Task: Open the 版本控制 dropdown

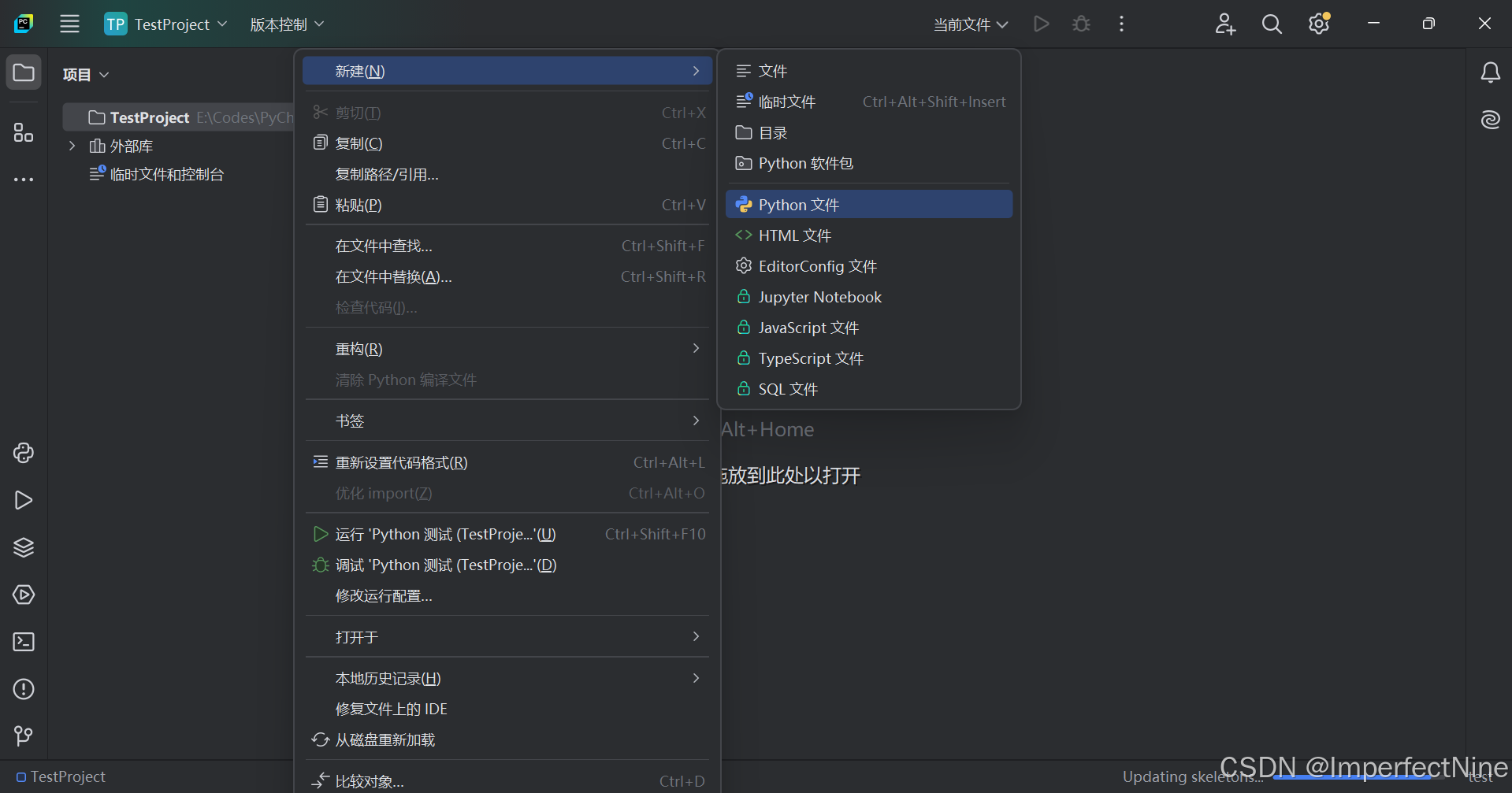Action: tap(287, 24)
